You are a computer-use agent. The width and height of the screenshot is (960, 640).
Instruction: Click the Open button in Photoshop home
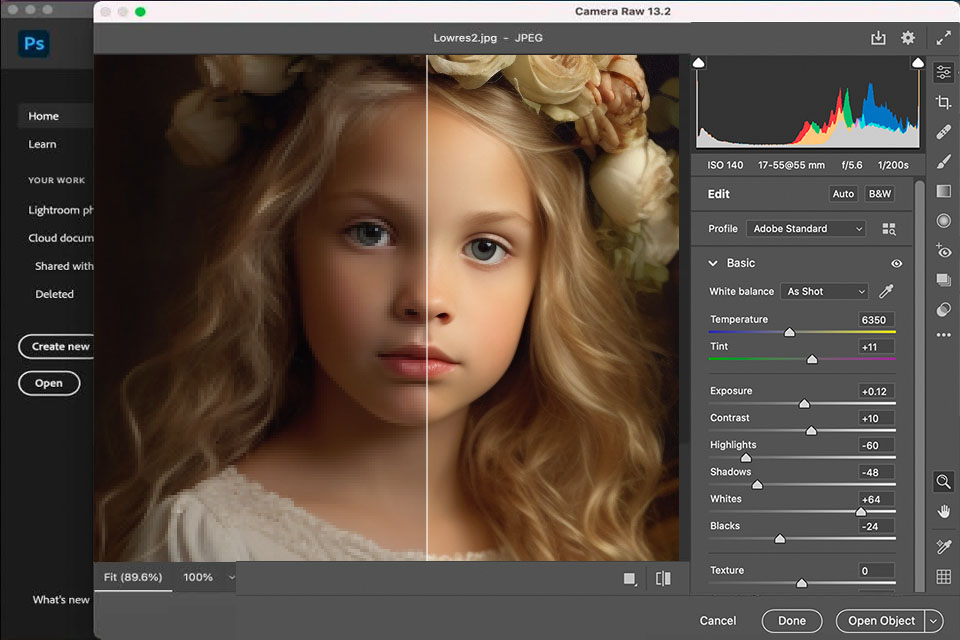coord(49,383)
